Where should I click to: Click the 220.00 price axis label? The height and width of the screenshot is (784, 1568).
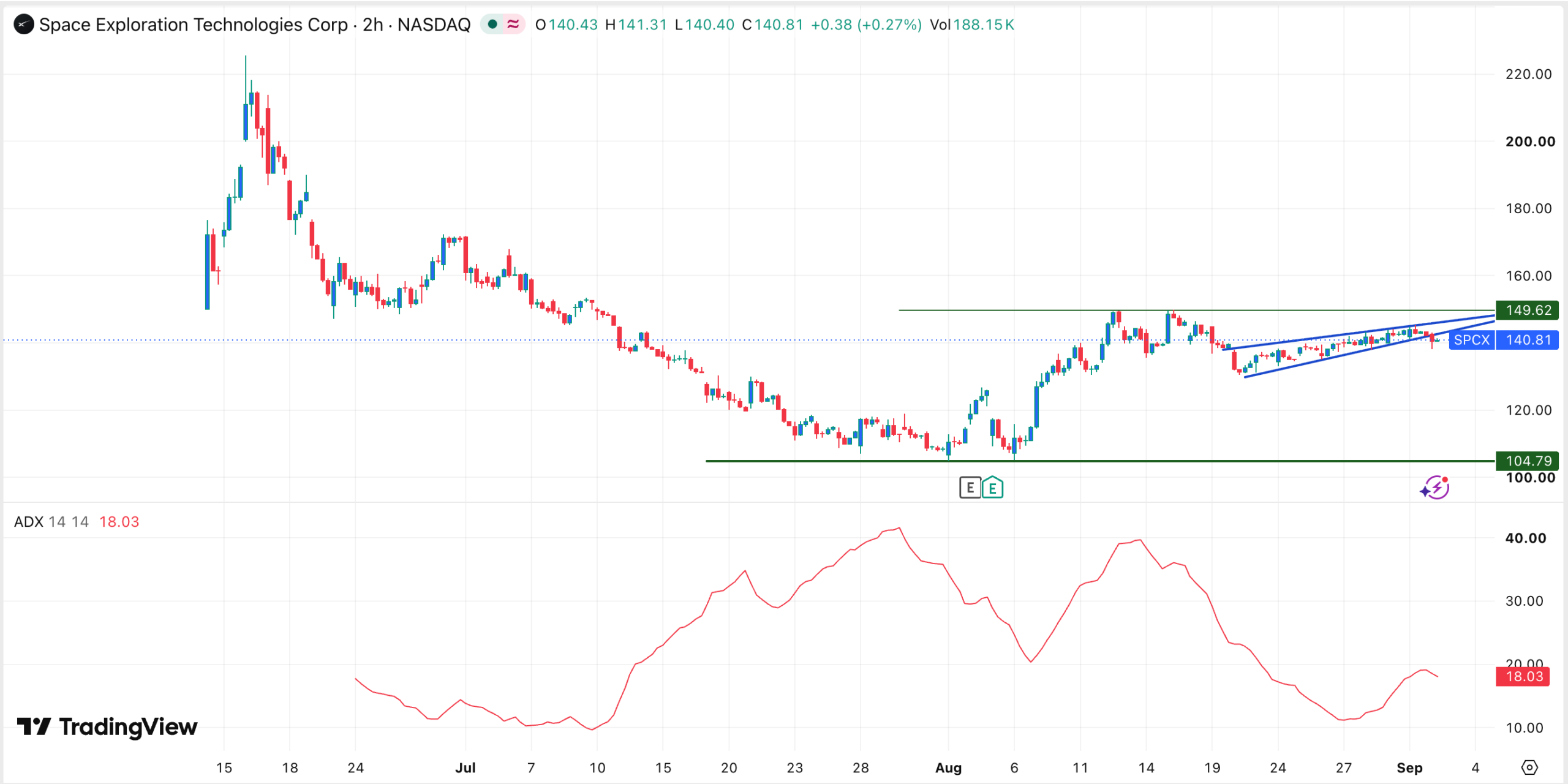pos(1529,74)
